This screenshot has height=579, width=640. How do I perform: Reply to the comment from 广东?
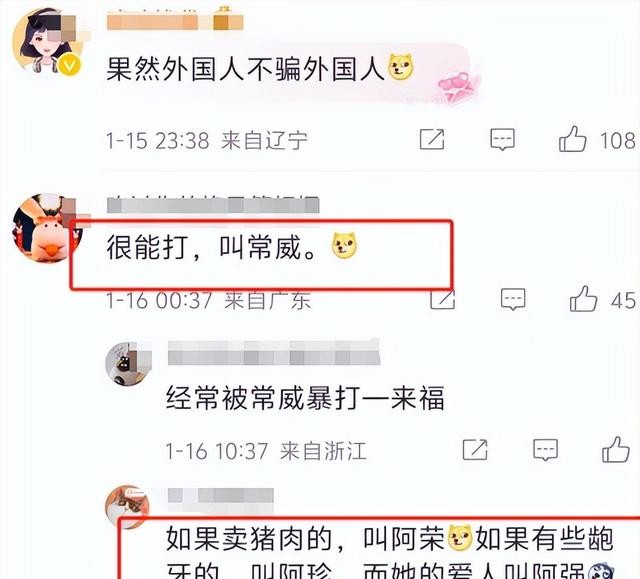(513, 299)
